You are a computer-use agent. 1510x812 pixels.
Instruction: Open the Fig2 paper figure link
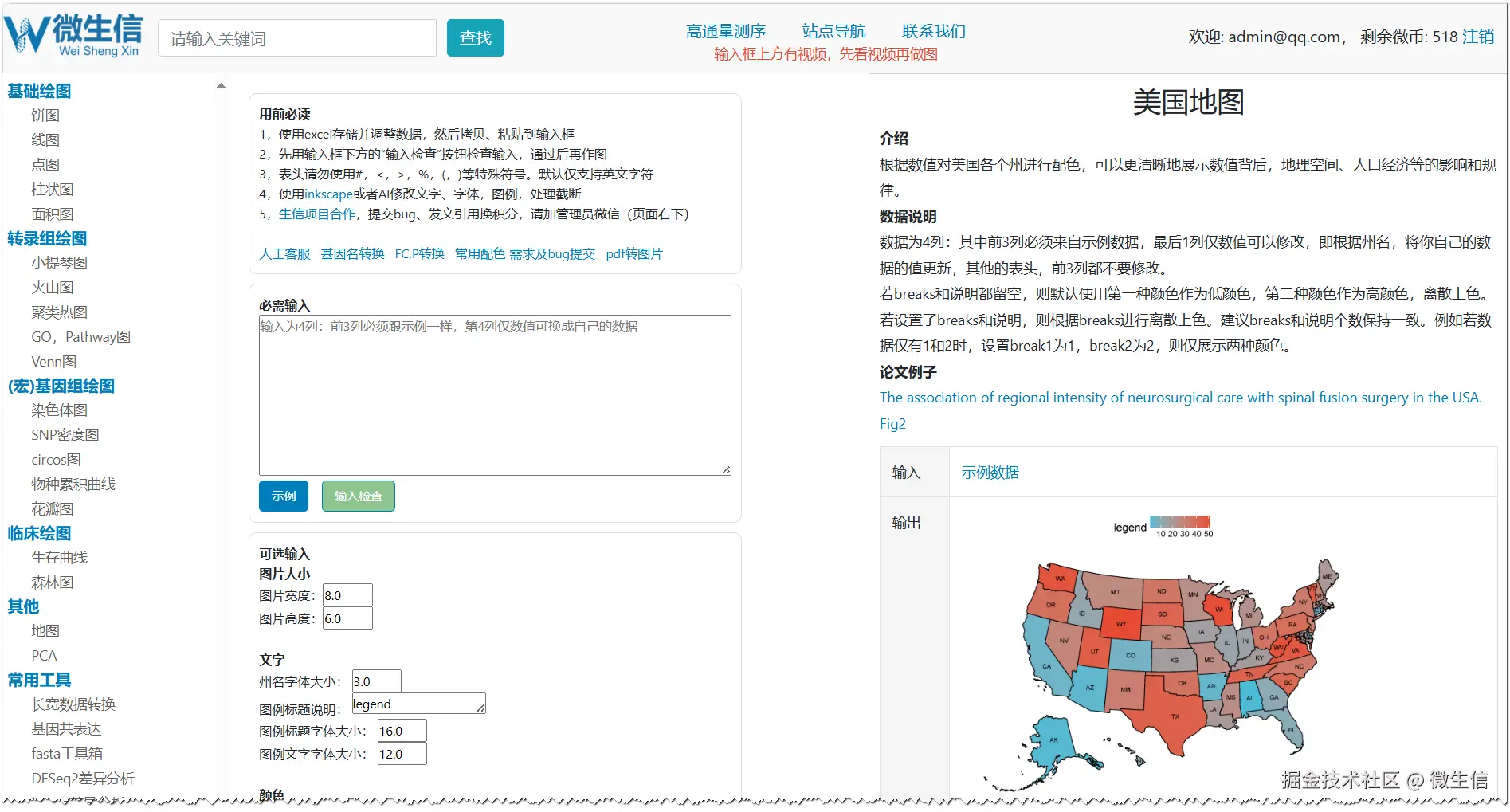point(892,424)
